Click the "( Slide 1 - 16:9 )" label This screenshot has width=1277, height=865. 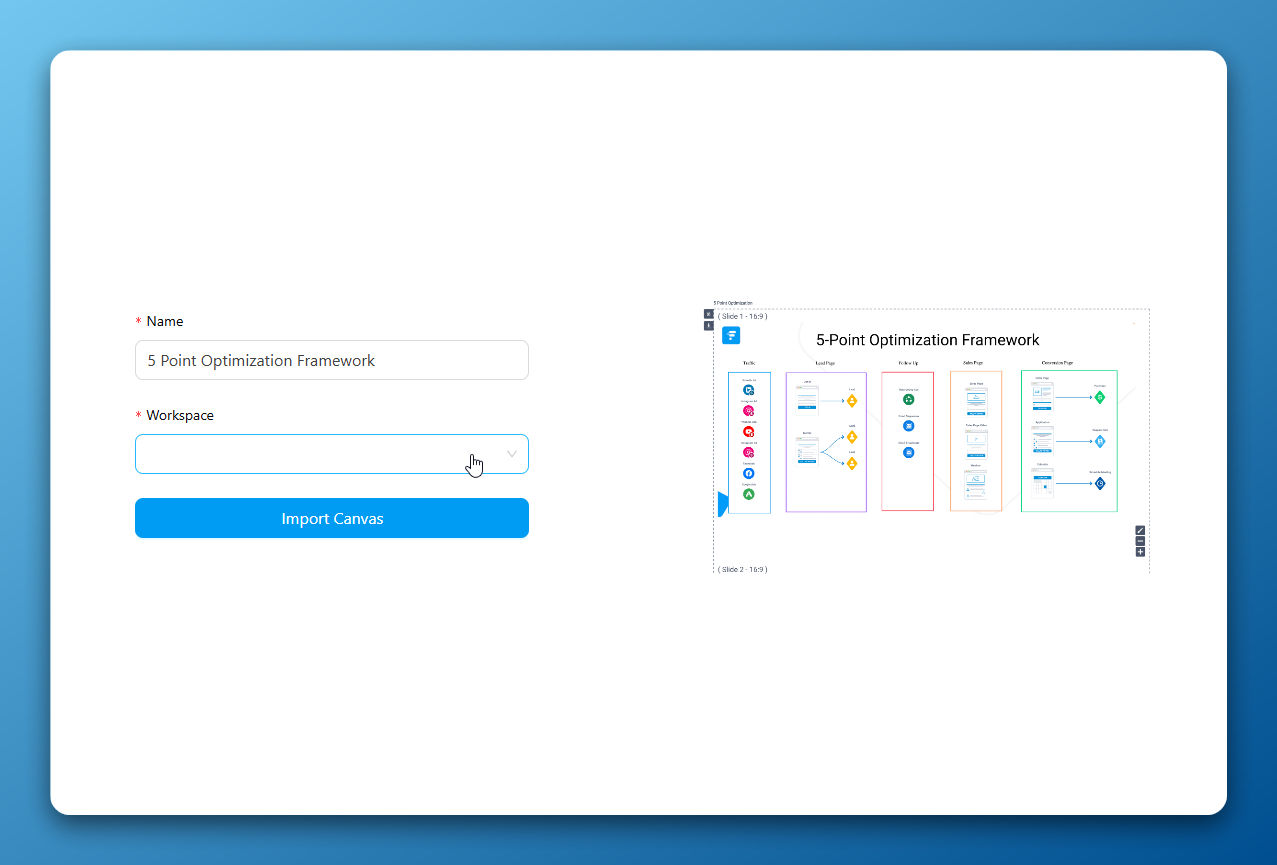tap(743, 316)
